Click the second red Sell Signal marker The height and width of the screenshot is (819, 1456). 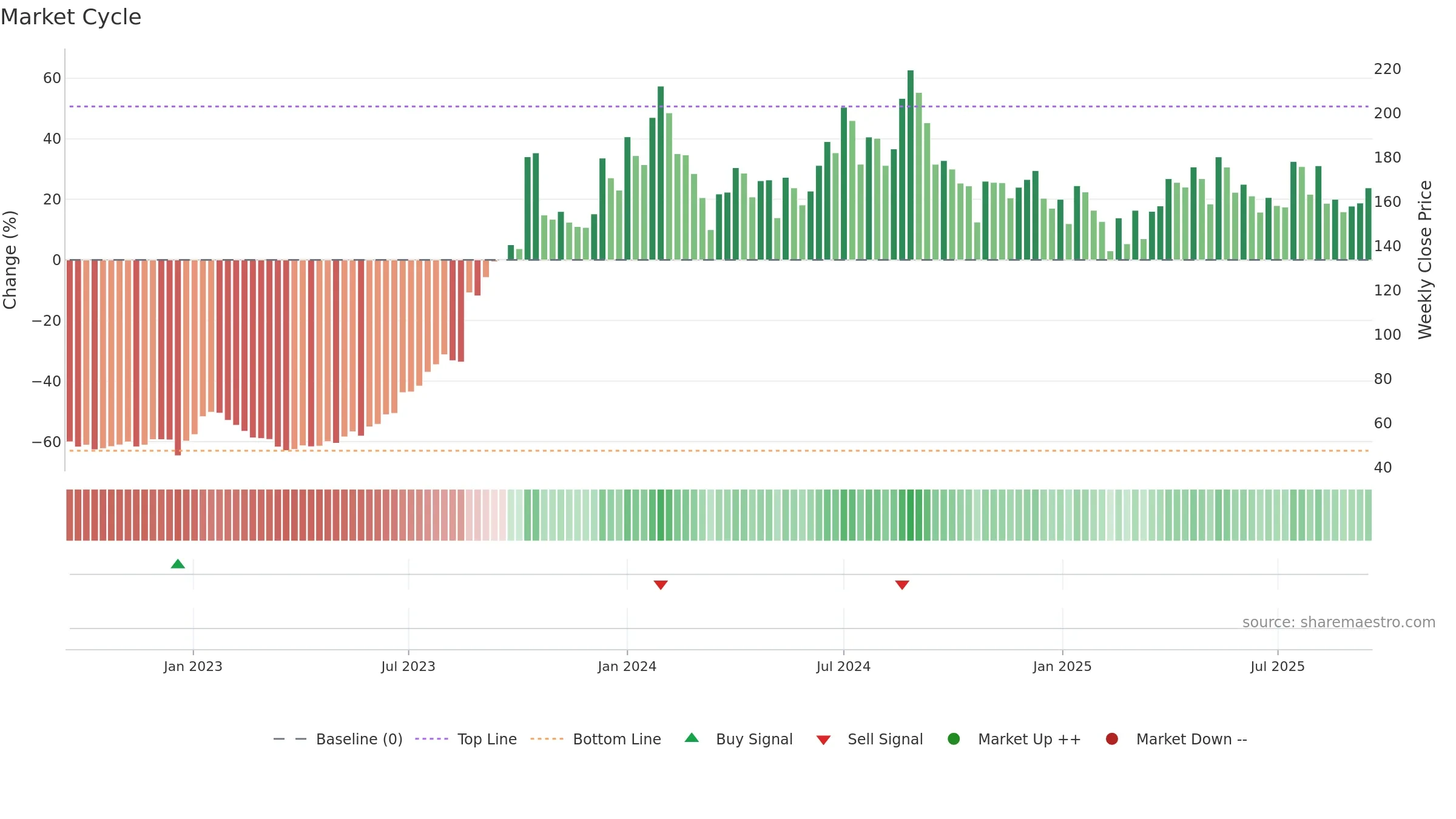[x=902, y=585]
